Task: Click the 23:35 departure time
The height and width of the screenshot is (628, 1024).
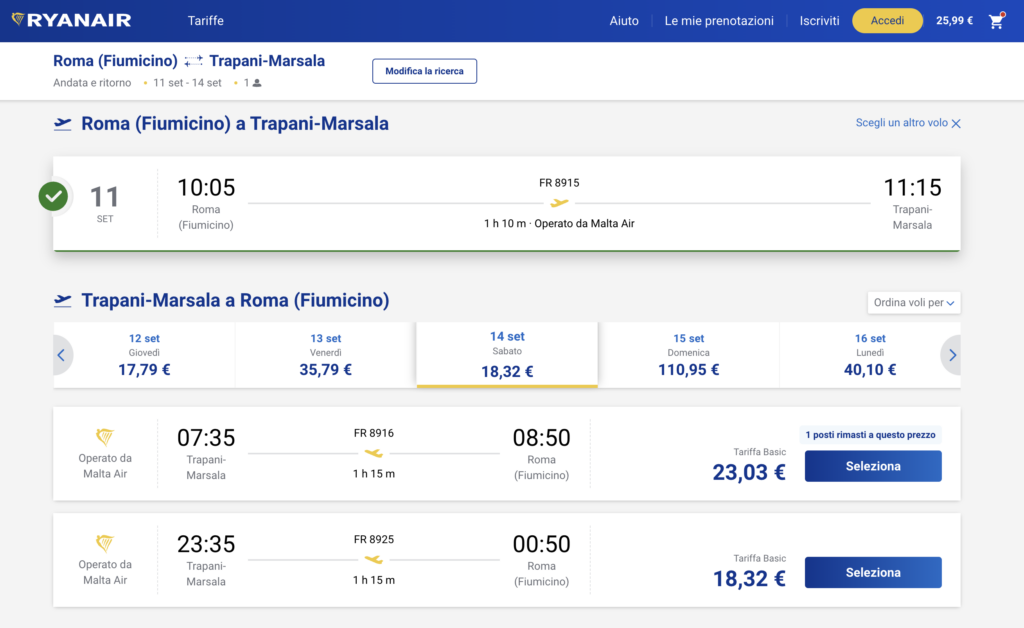Action: click(206, 544)
